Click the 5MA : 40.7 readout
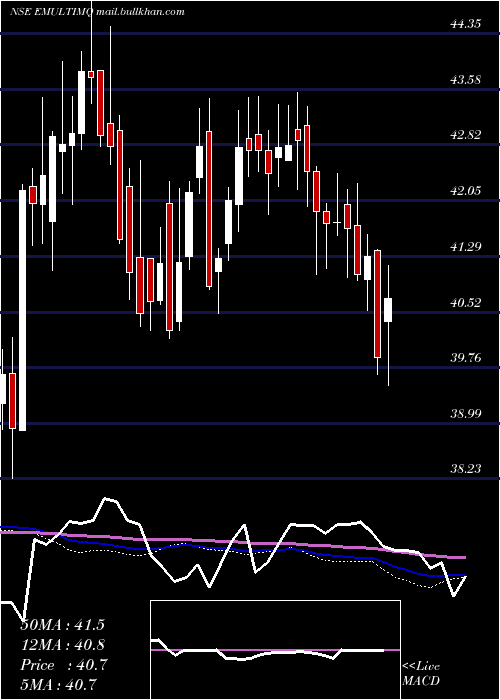500x700 pixels. click(x=59, y=684)
